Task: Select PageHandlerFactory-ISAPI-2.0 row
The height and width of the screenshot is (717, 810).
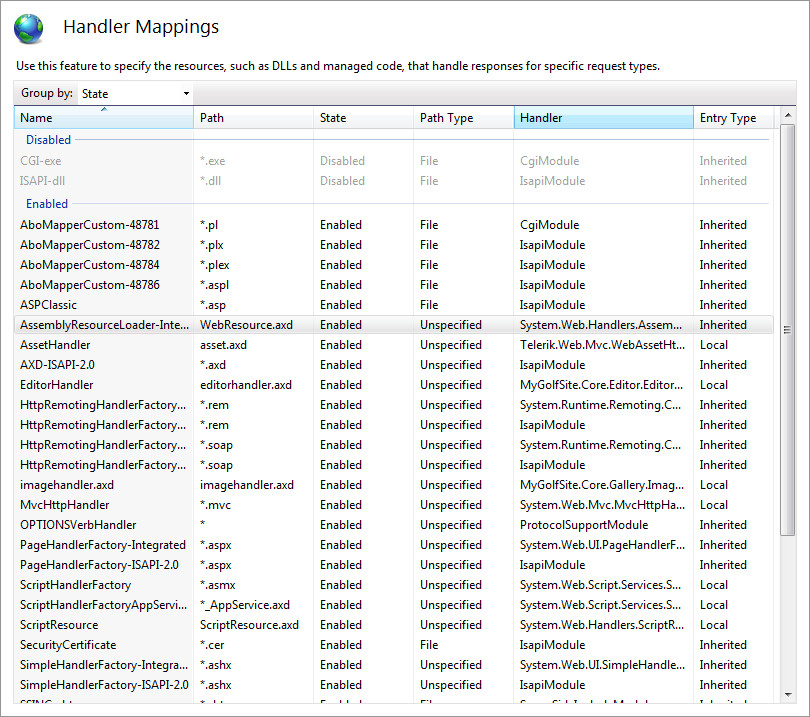Action: 394,565
